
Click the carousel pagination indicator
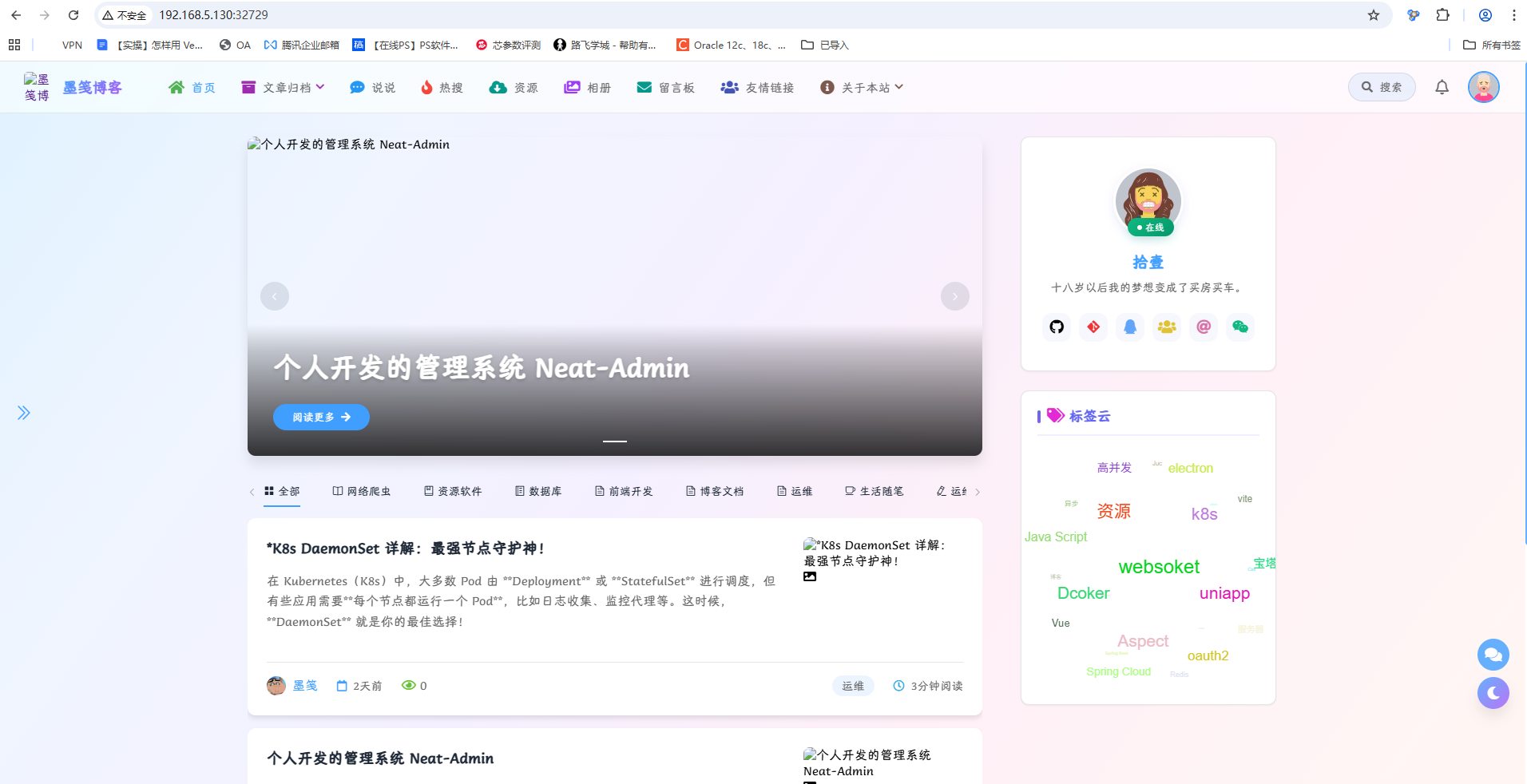click(x=614, y=441)
